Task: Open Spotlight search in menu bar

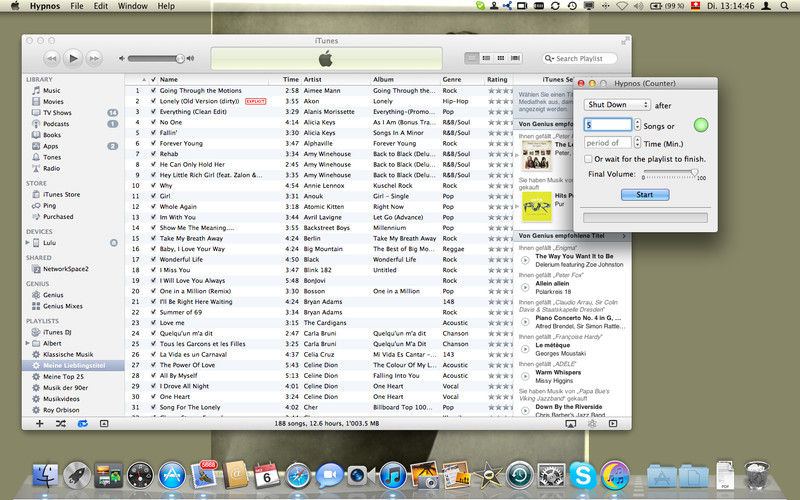Action: pyautogui.click(x=784, y=6)
